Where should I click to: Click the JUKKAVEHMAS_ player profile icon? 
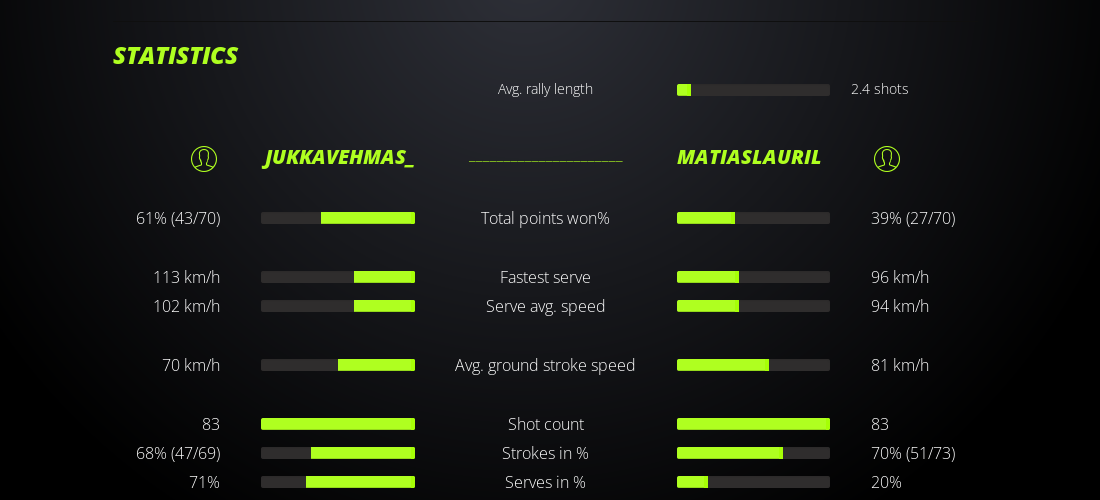pyautogui.click(x=204, y=159)
